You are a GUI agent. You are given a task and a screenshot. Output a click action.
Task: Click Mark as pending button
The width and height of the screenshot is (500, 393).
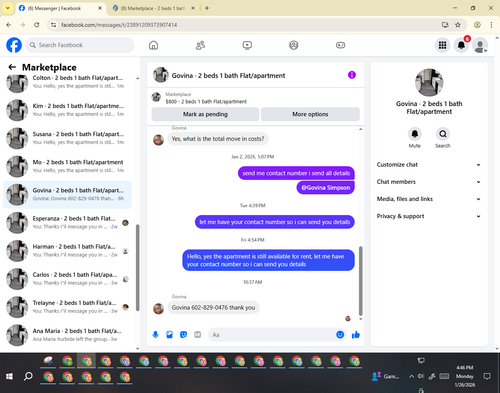click(x=205, y=114)
